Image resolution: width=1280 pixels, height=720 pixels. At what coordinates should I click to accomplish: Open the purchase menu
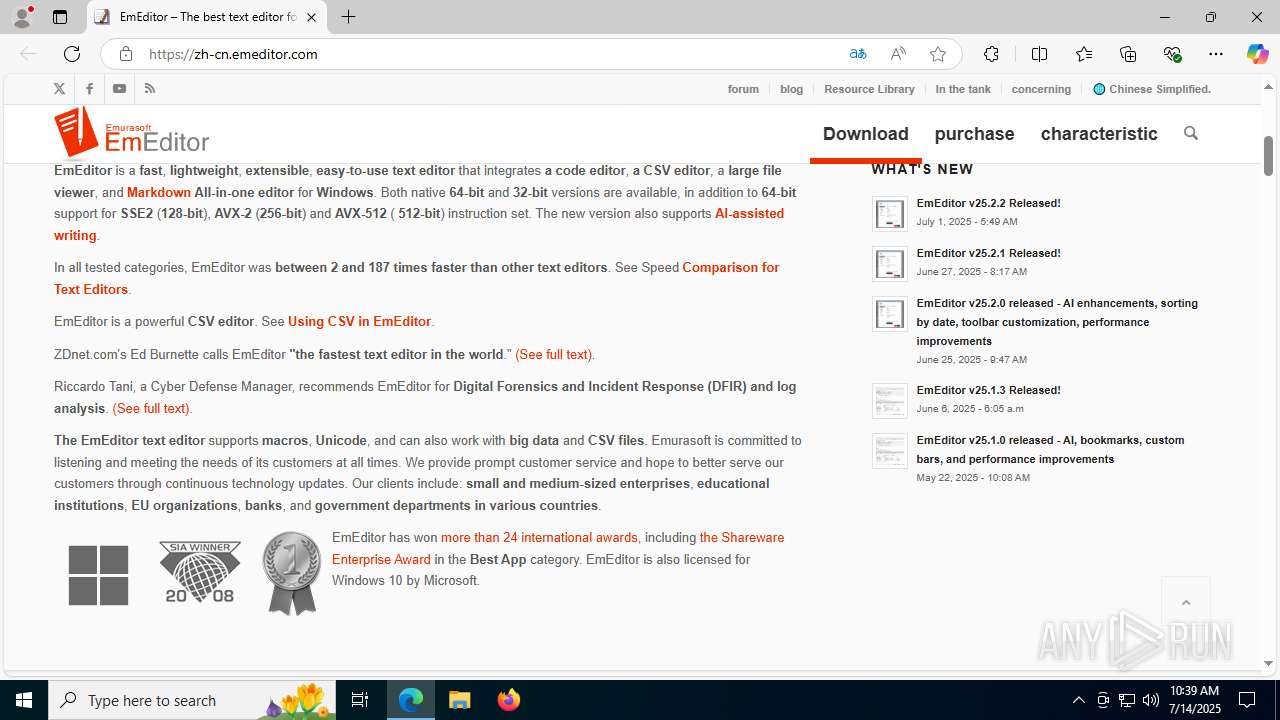pyautogui.click(x=974, y=134)
